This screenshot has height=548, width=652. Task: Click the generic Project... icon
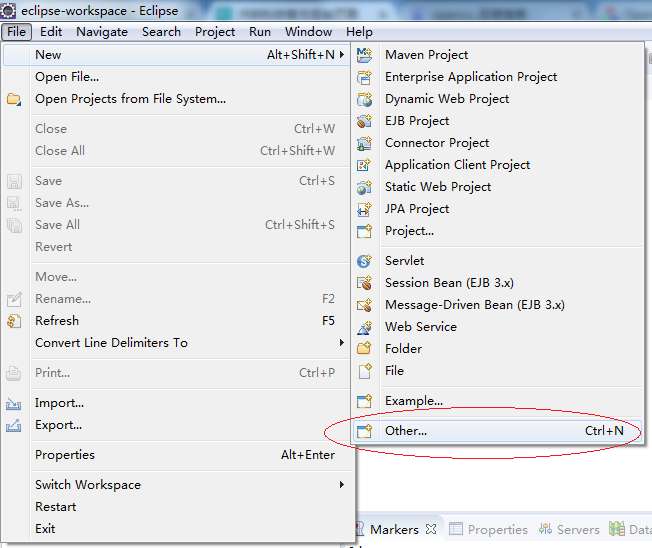point(364,231)
